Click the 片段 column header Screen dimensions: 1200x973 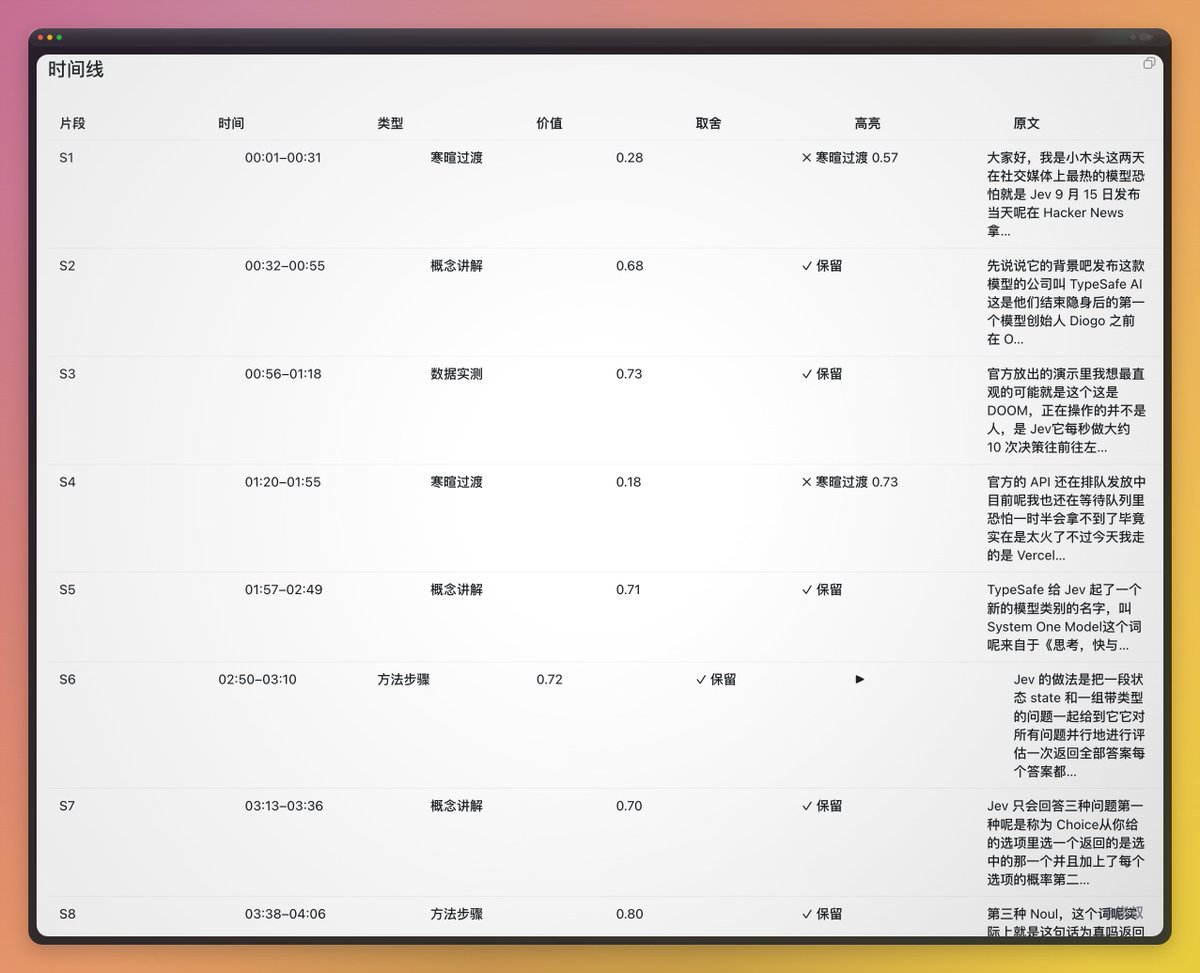click(72, 124)
